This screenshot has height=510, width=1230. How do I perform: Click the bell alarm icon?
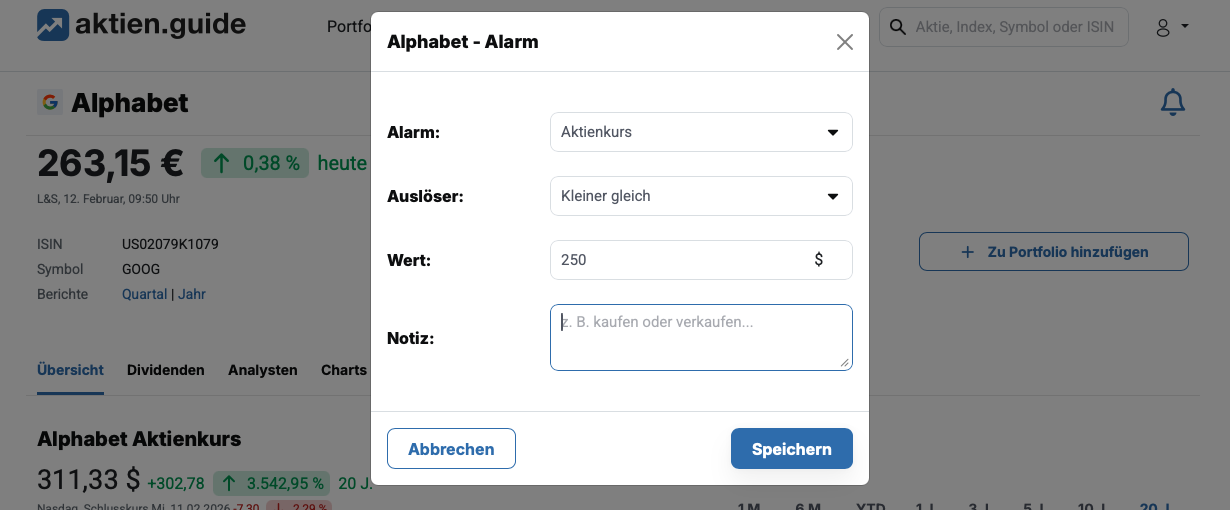pos(1172,102)
